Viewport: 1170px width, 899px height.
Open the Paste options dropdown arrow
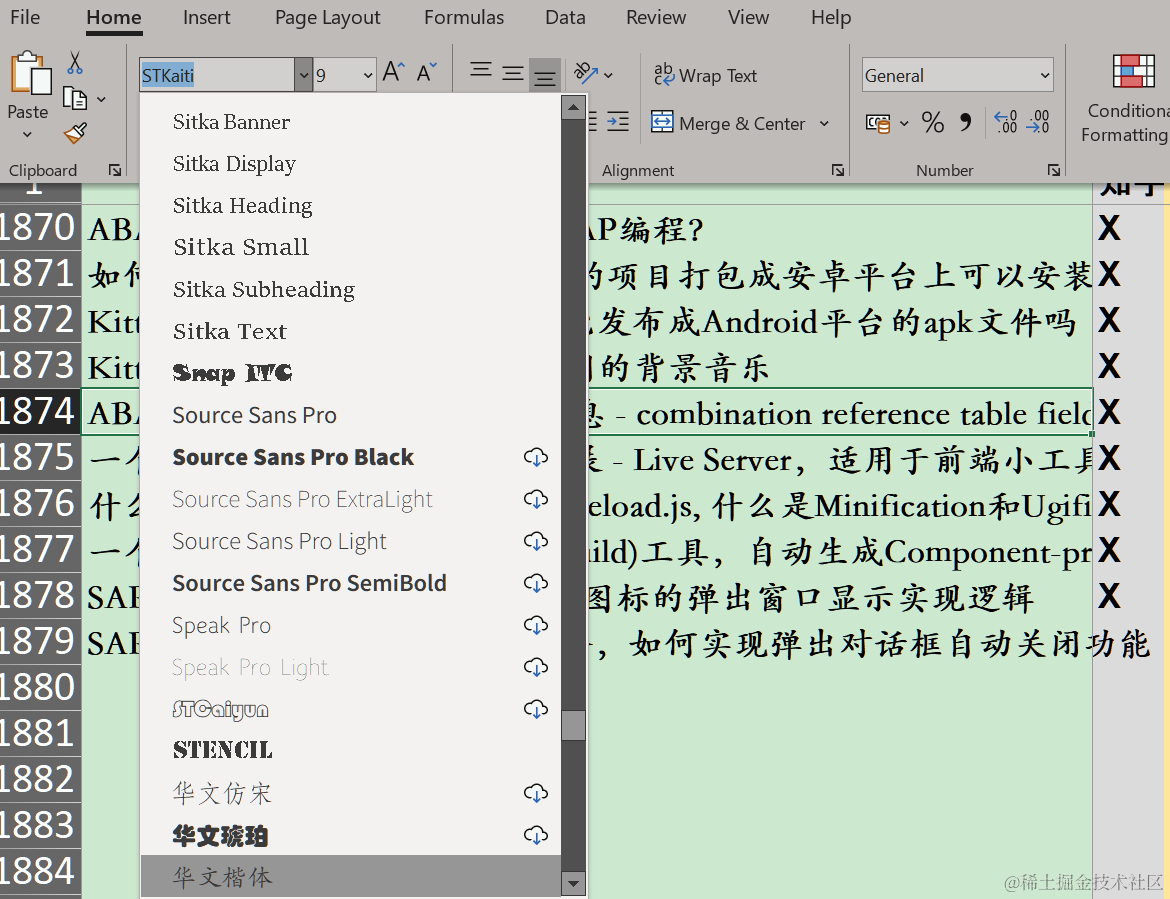tap(28, 135)
